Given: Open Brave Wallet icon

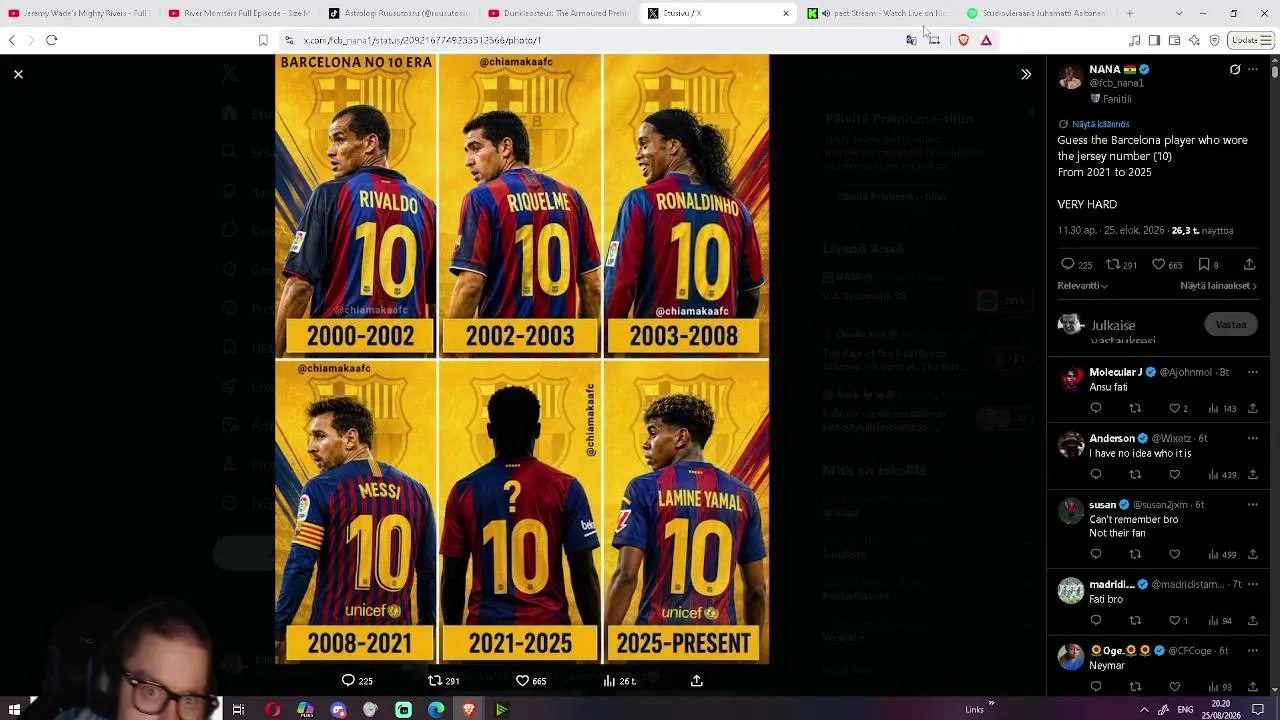Looking at the screenshot, I should [1174, 40].
